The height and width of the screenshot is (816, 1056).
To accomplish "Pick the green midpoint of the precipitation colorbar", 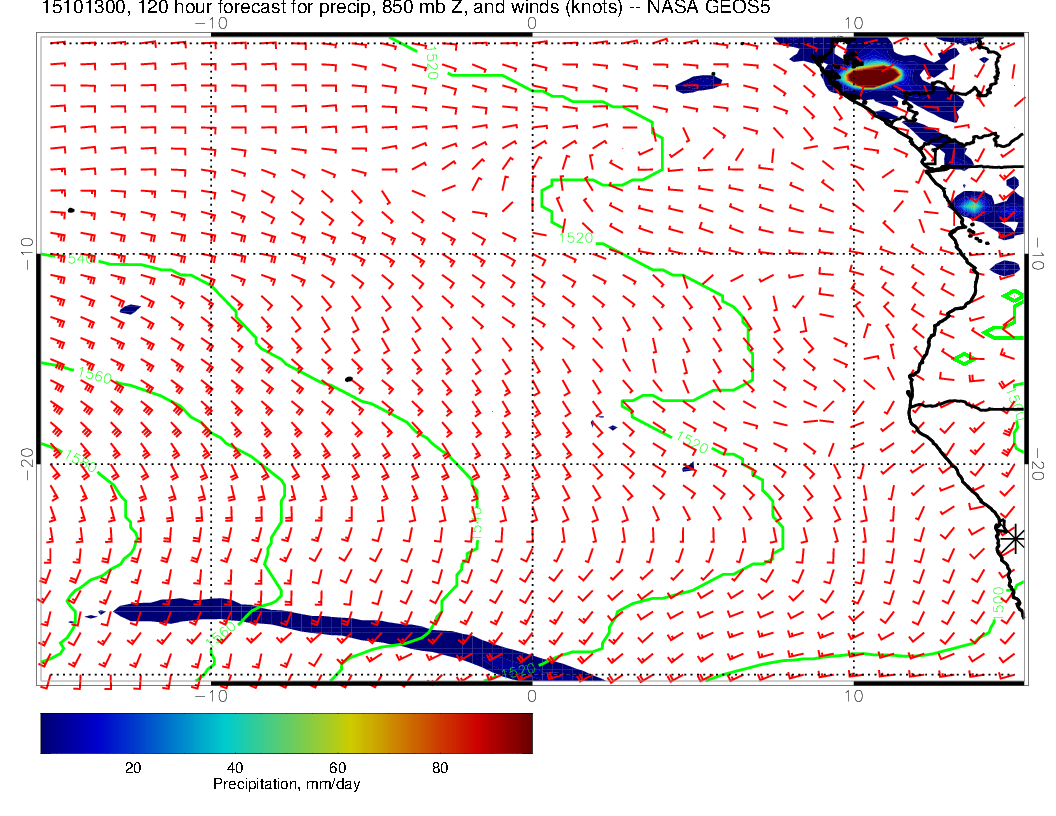I will 286,732.
